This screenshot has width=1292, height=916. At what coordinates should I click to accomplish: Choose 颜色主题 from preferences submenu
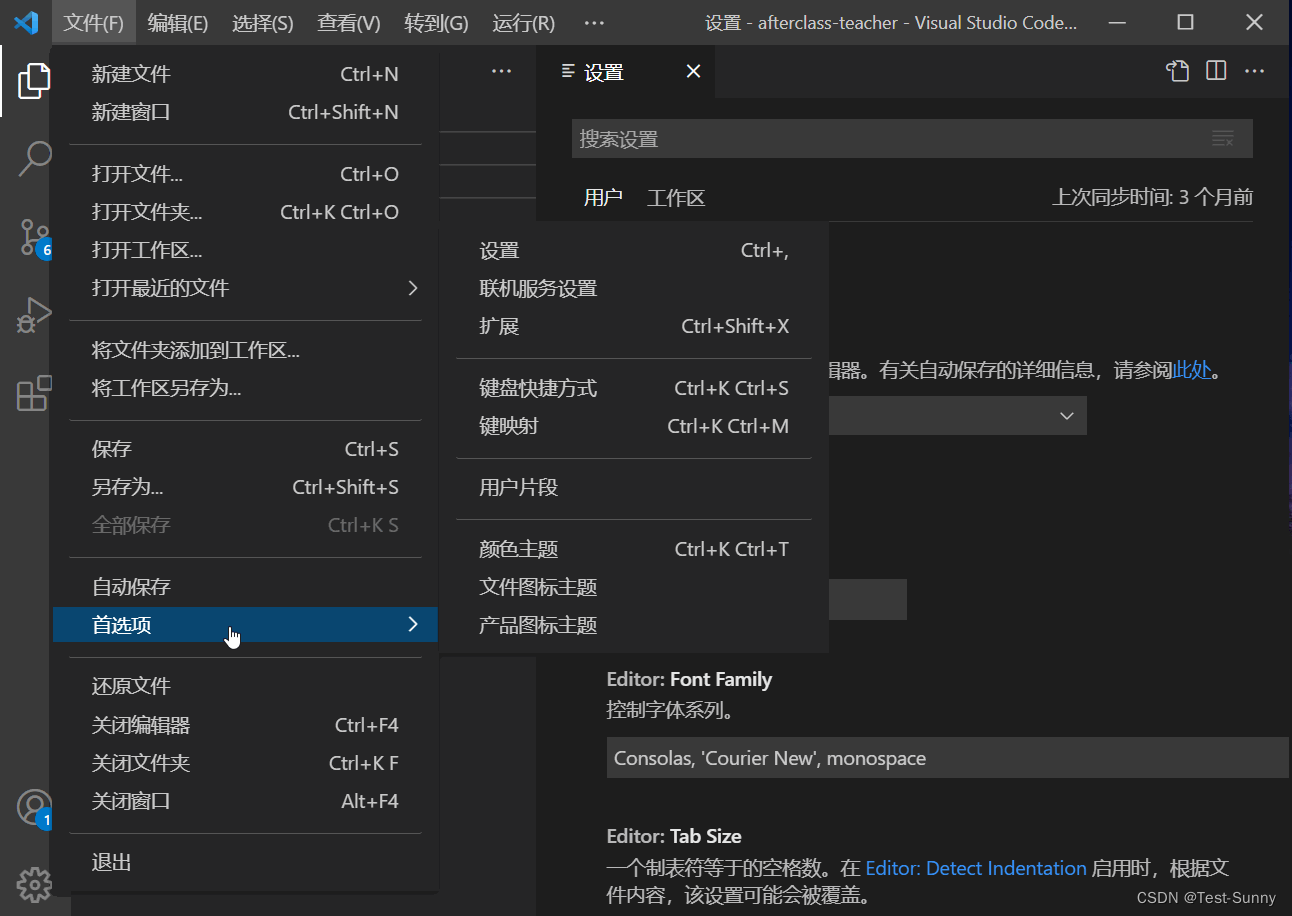pyautogui.click(x=634, y=549)
